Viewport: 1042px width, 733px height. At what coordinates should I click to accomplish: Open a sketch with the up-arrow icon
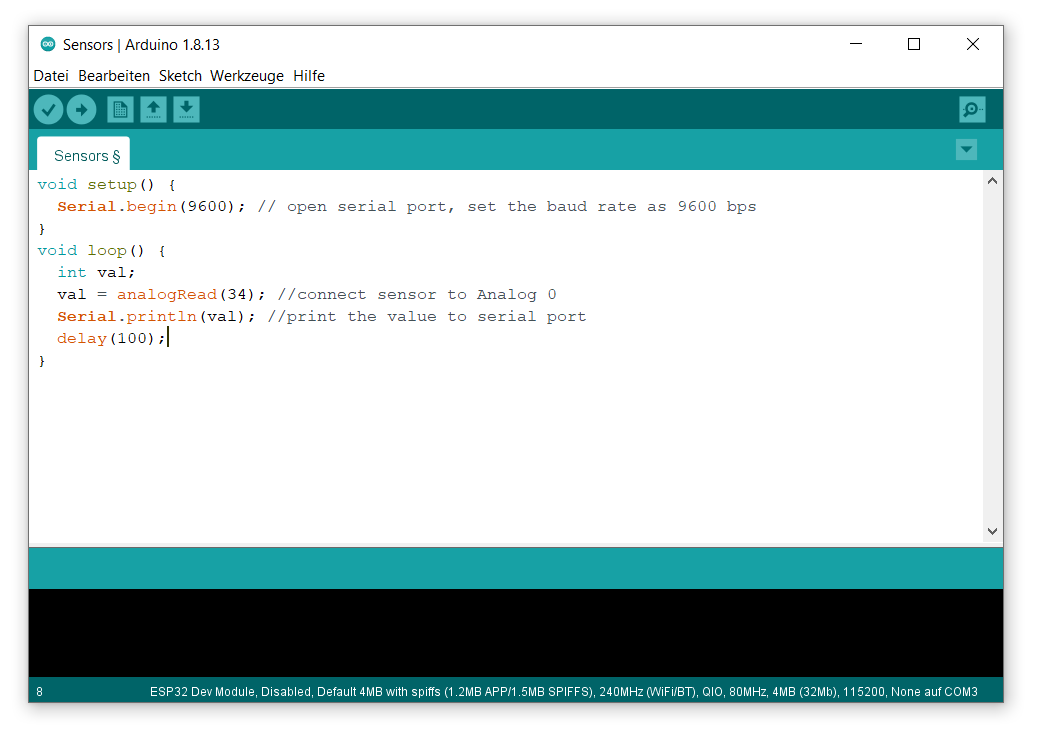(153, 109)
